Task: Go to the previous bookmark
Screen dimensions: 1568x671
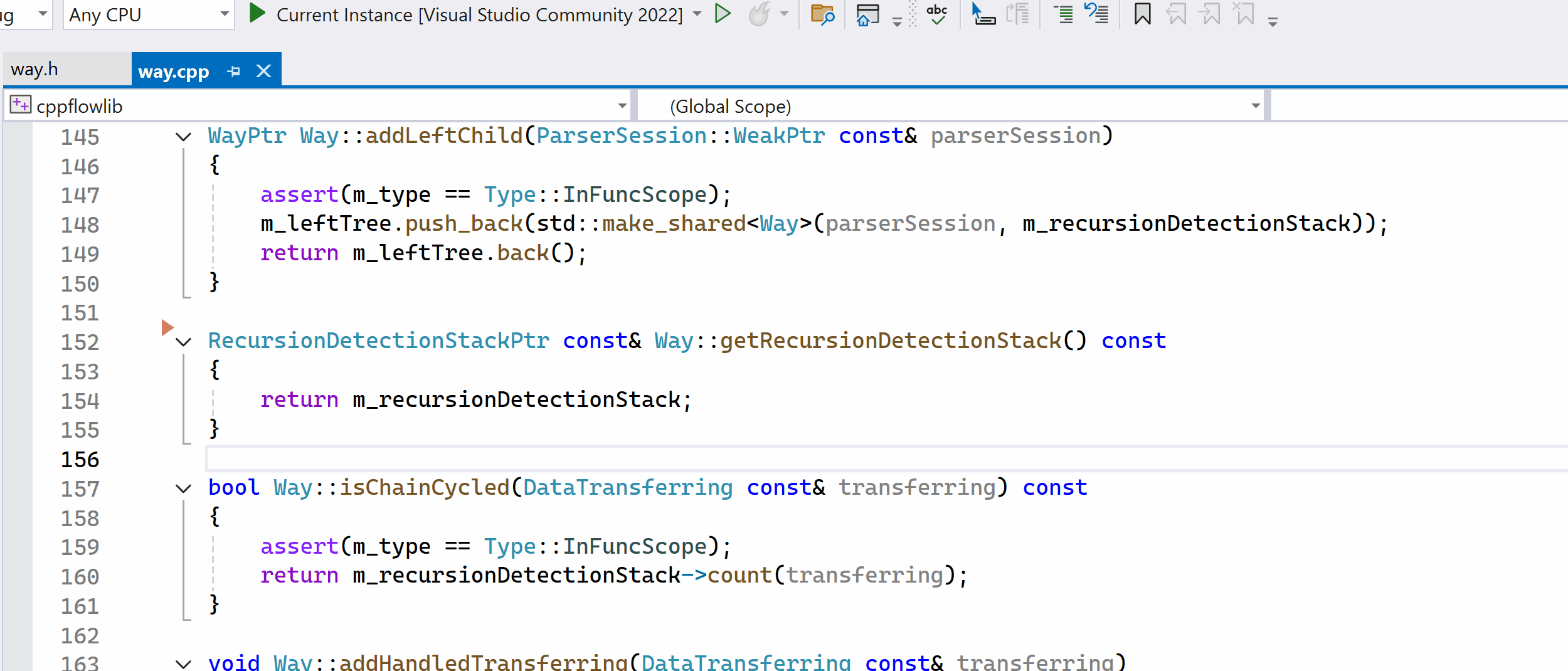Action: [1176, 14]
